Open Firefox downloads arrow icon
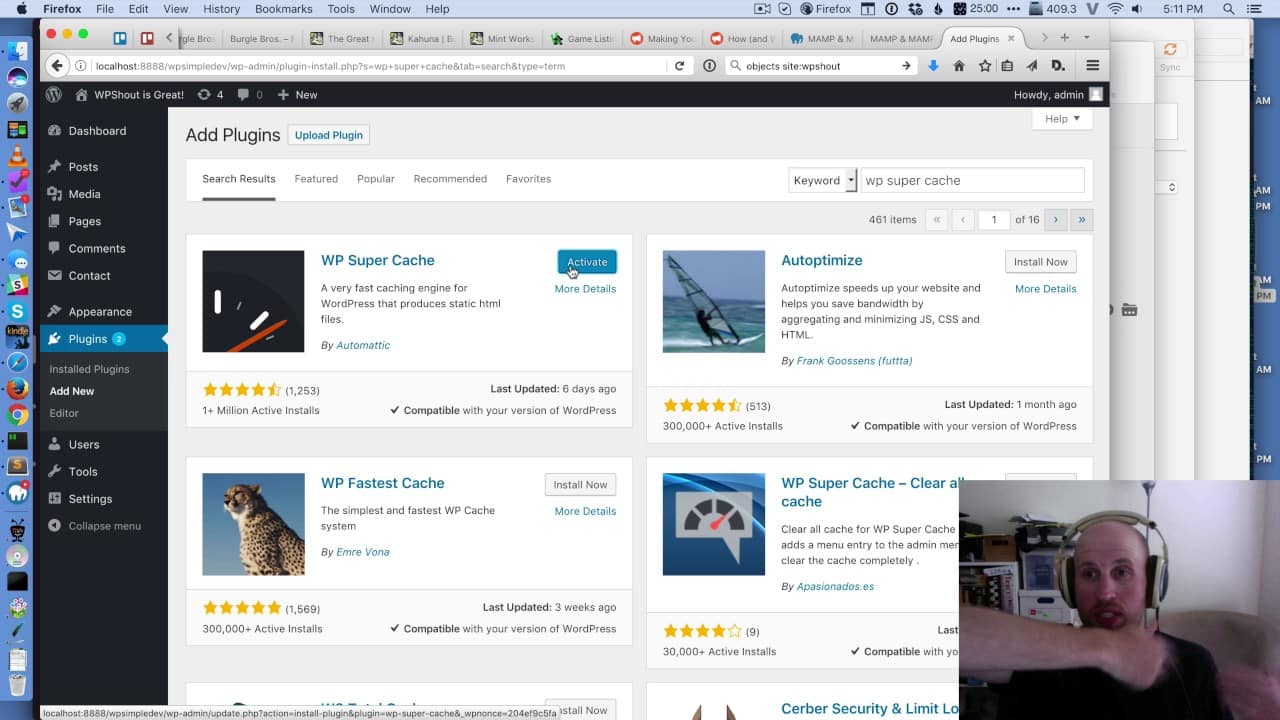This screenshot has width=1280, height=720. click(x=933, y=66)
